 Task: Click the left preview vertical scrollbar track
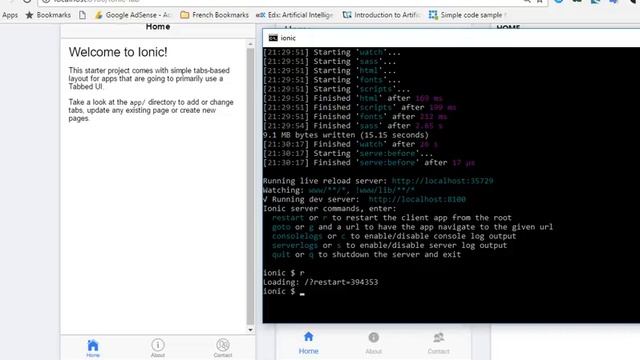click(x=250, y=187)
